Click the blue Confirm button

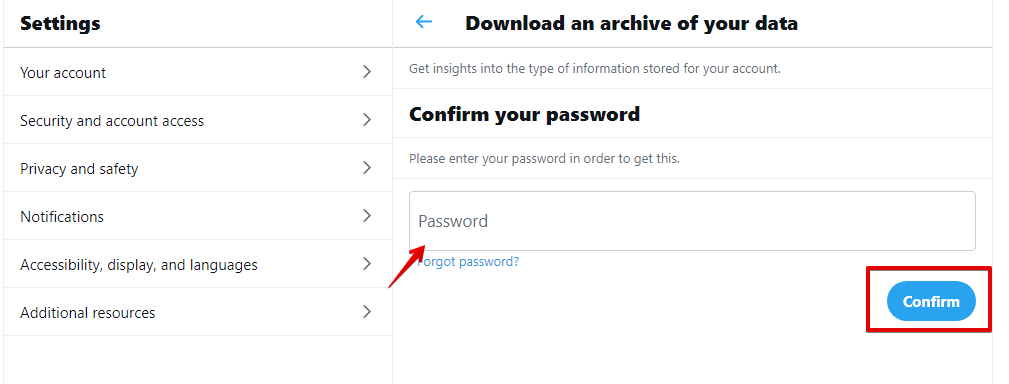pos(931,301)
